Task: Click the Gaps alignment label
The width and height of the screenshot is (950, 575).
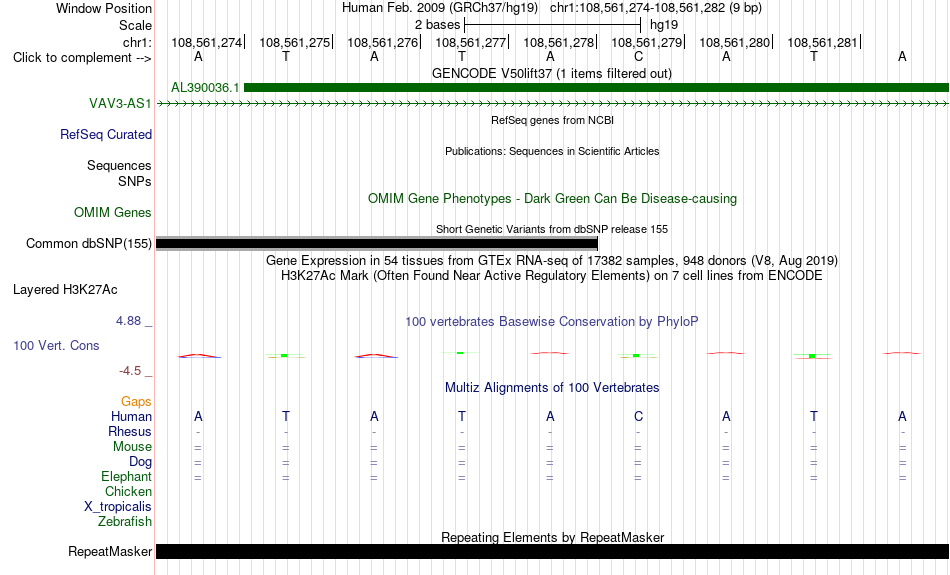Action: pos(136,402)
